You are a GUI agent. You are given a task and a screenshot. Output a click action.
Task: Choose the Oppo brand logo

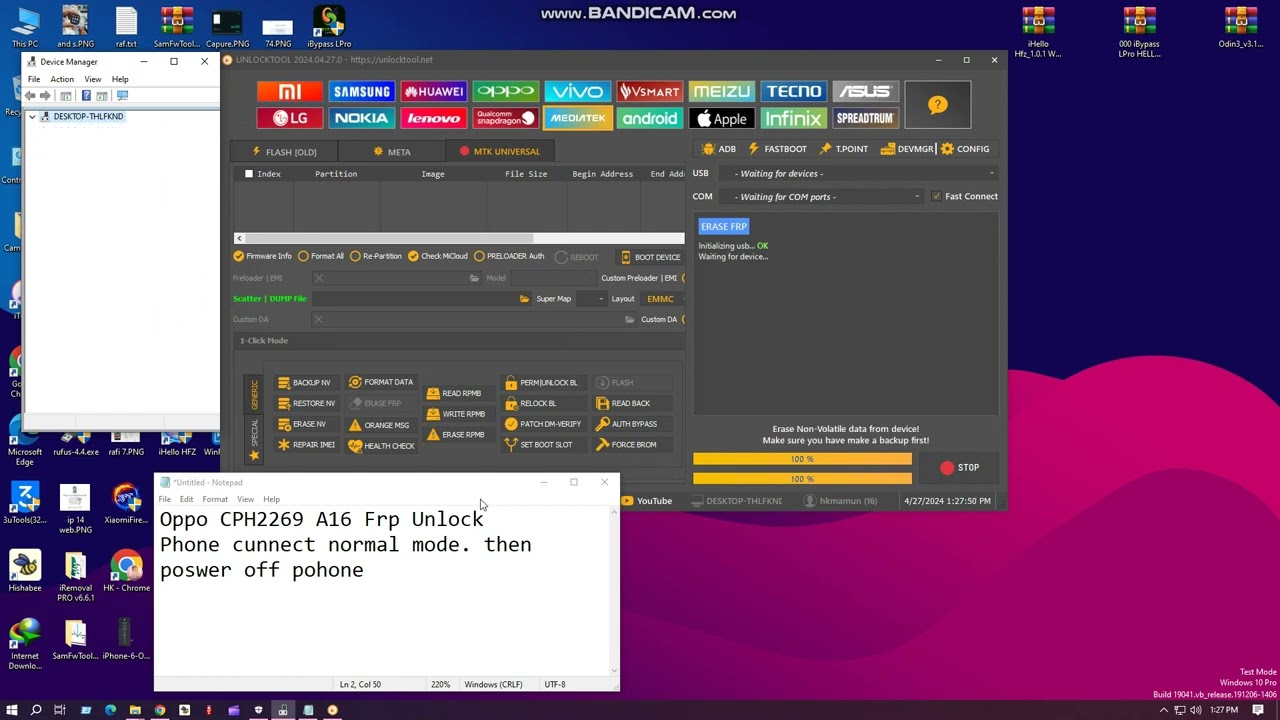click(505, 92)
